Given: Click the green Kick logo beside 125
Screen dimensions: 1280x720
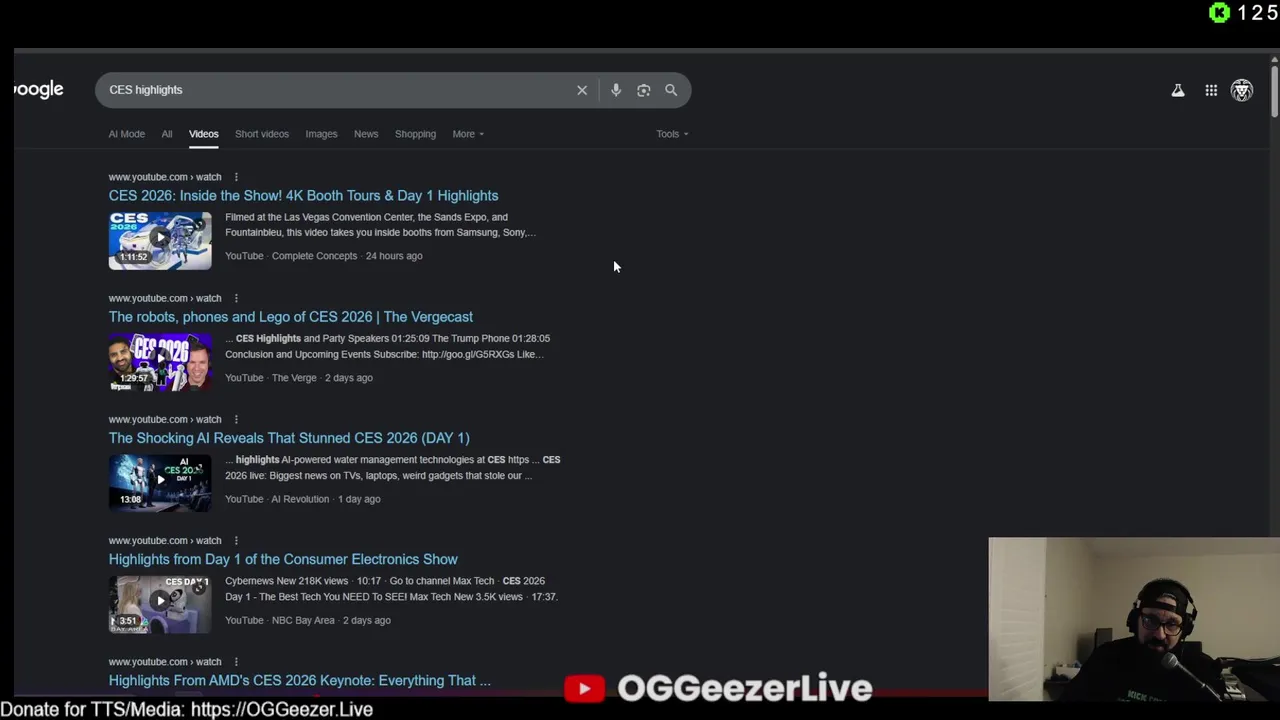Looking at the screenshot, I should point(1219,13).
